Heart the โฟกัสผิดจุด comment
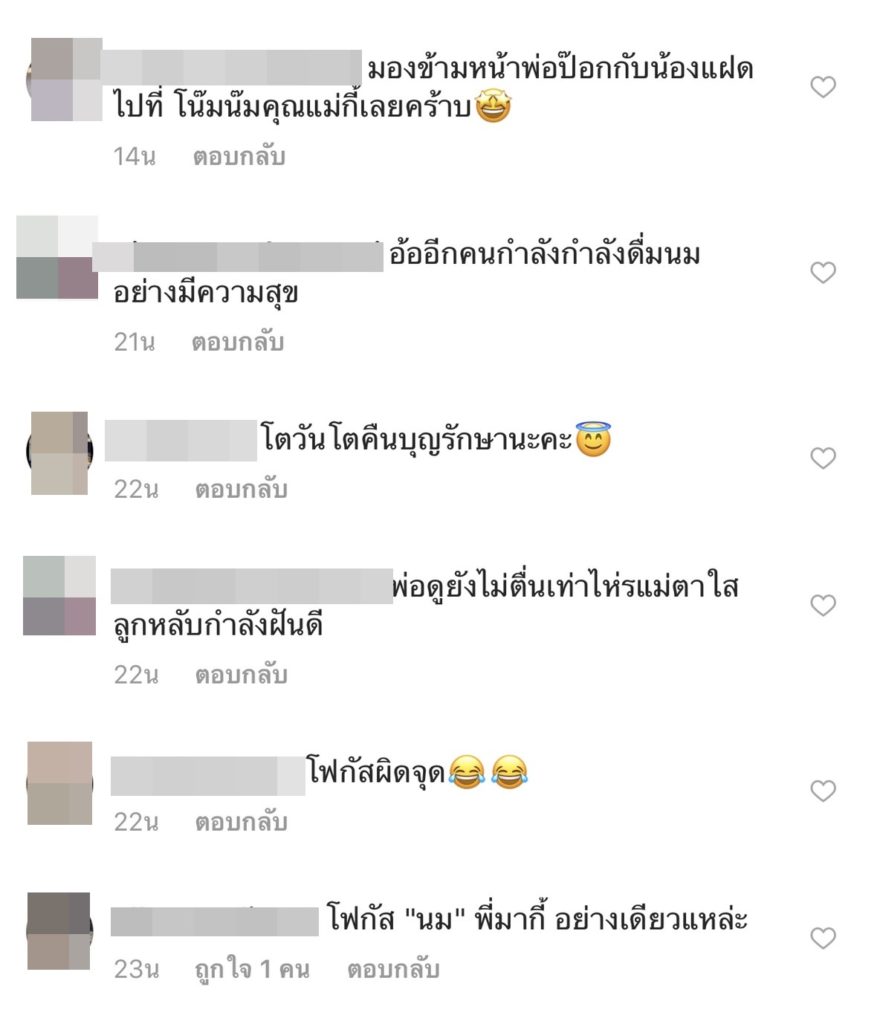 (823, 791)
